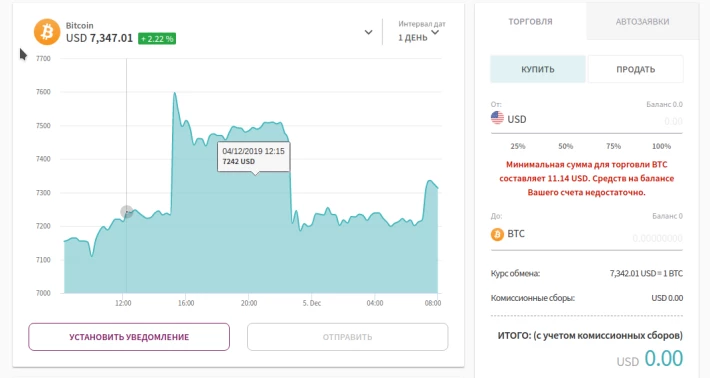The height and width of the screenshot is (378, 710).
Task: Click the US flag icon next to USD
Action: point(497,118)
